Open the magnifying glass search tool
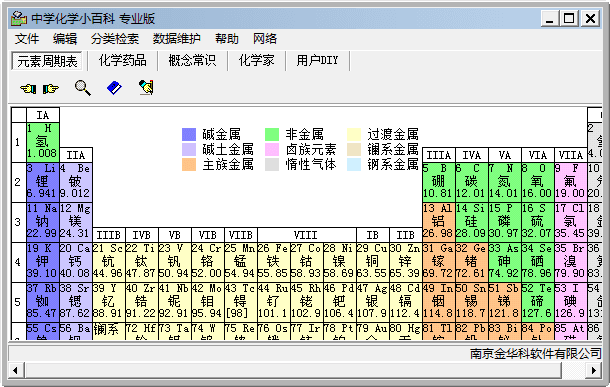Screen dimensions: 610x387 (x=82, y=88)
